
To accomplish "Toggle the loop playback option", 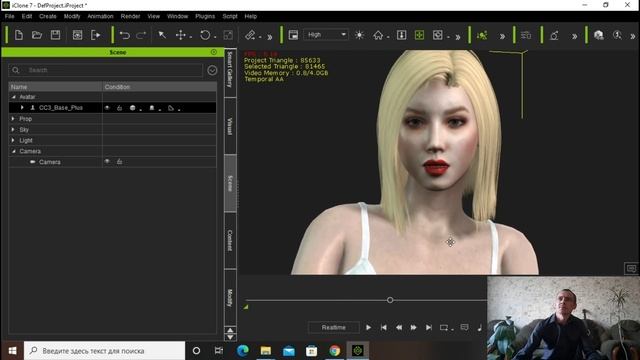I will [x=444, y=327].
